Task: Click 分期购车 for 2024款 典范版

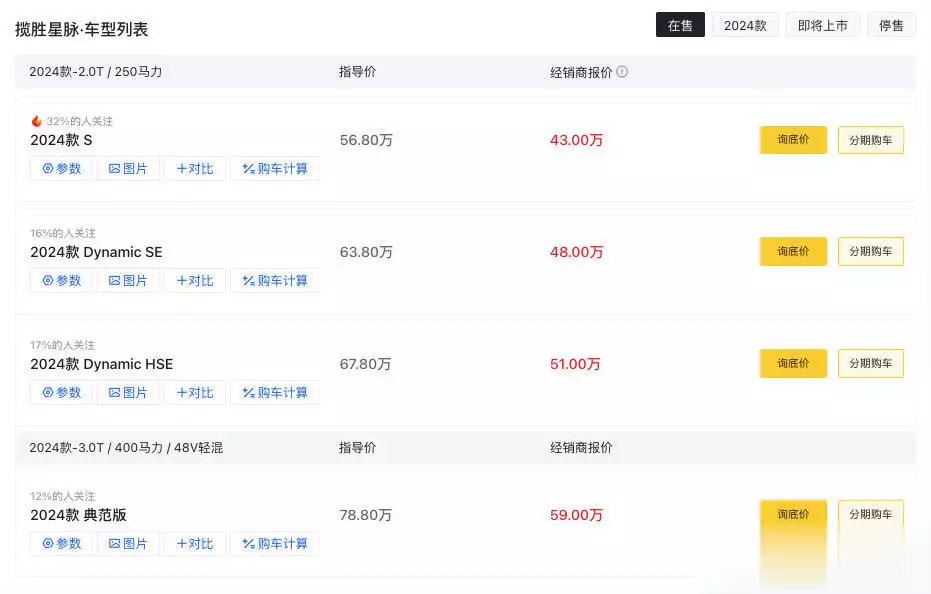Action: click(x=870, y=514)
